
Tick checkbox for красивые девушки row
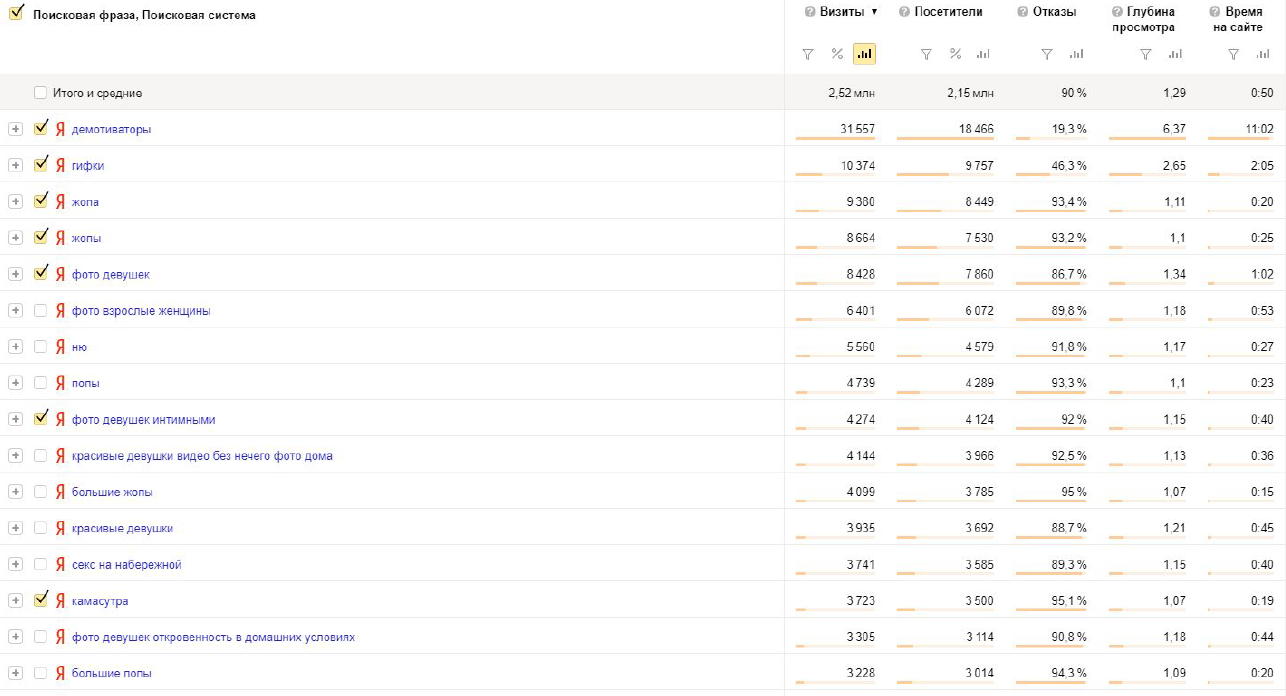pos(41,528)
